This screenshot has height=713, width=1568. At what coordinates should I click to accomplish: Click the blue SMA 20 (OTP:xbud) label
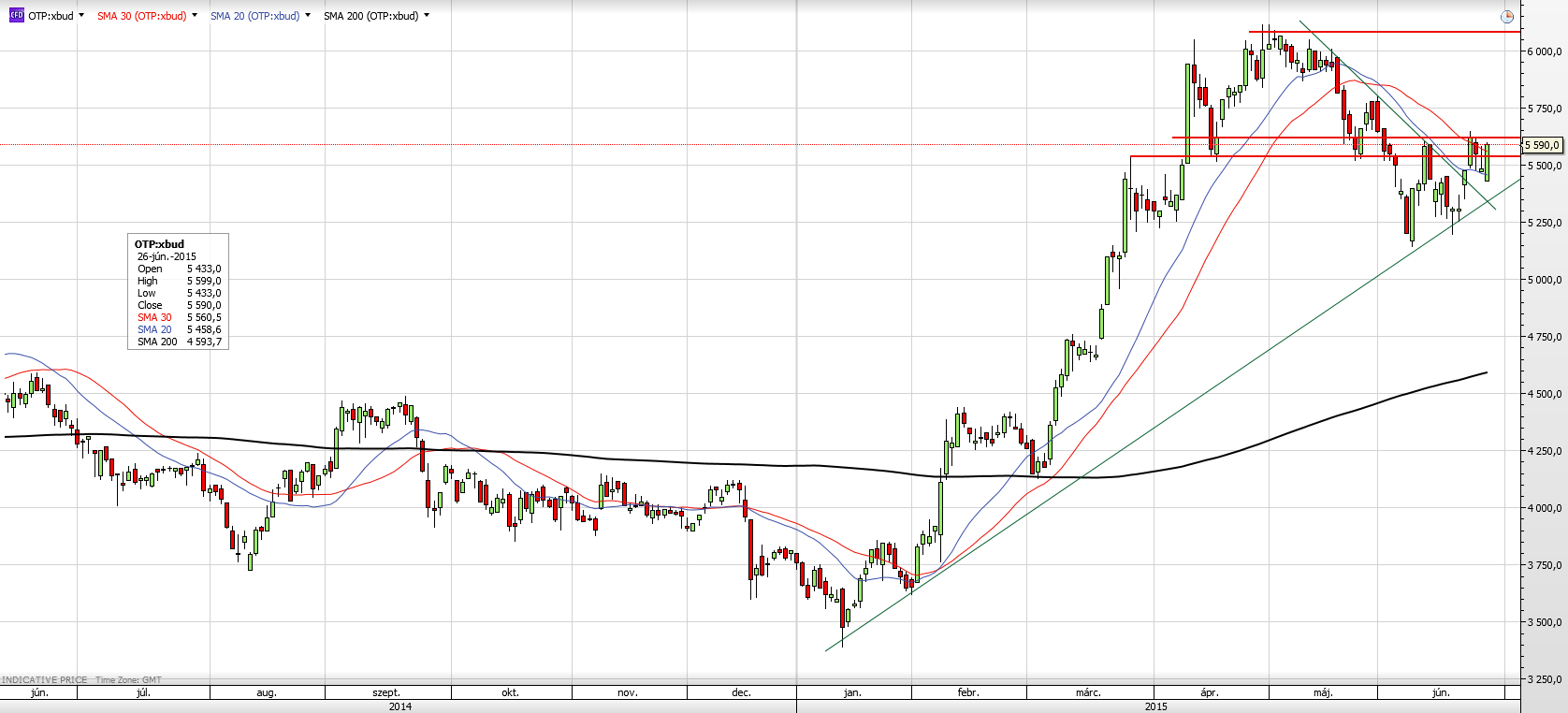(254, 16)
